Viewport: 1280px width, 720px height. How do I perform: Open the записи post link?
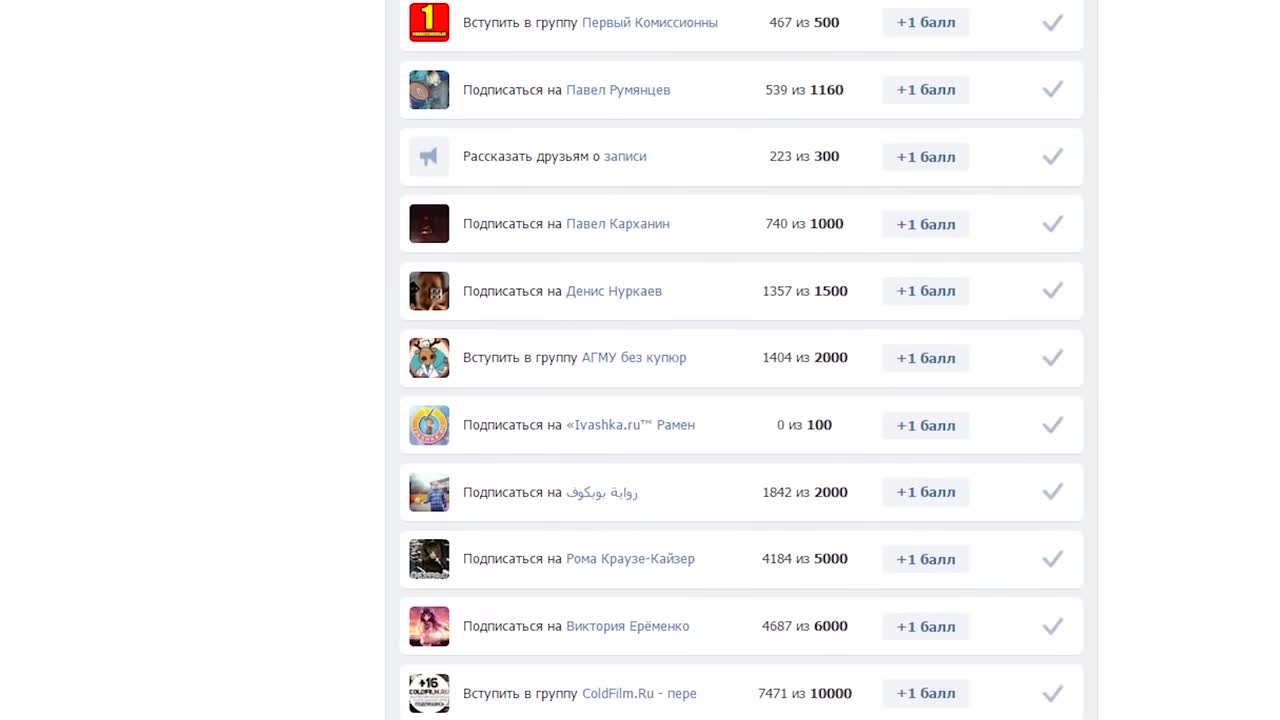(x=625, y=157)
